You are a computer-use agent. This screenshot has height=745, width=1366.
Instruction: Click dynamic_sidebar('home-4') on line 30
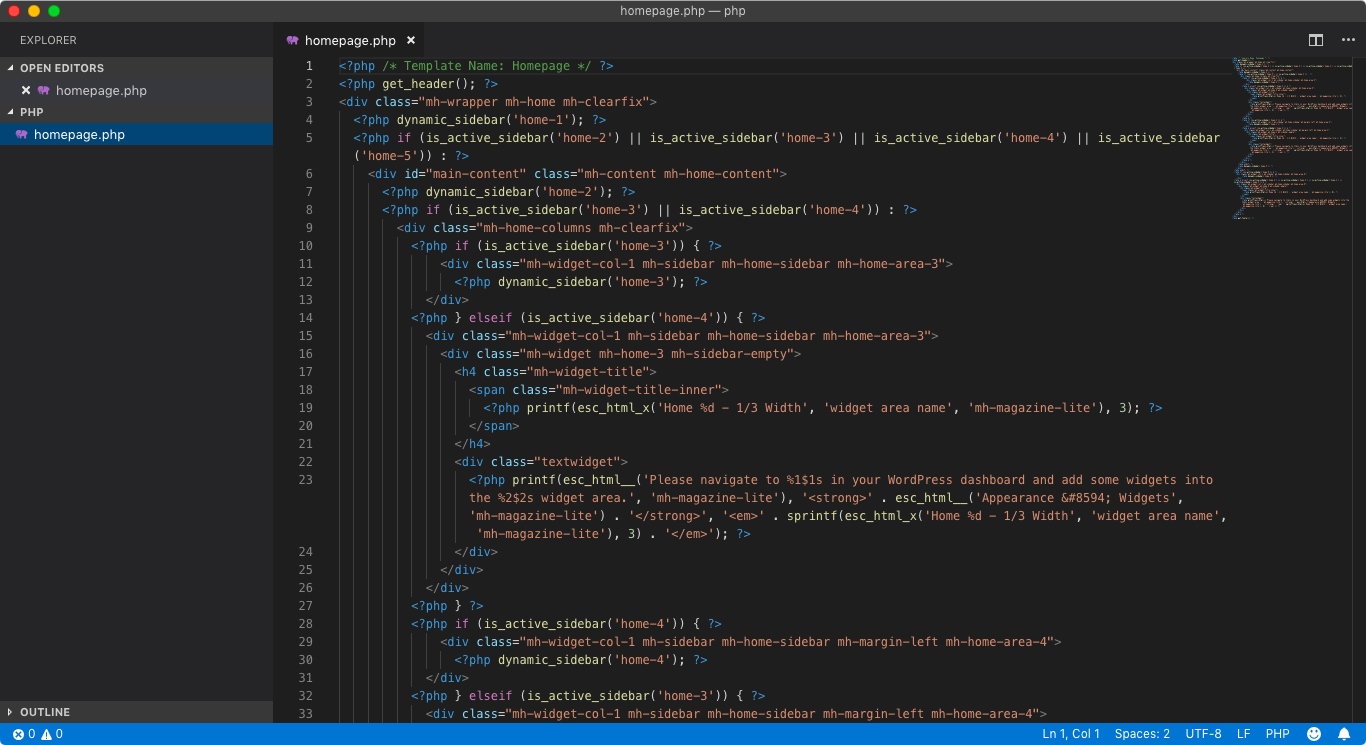(x=591, y=660)
